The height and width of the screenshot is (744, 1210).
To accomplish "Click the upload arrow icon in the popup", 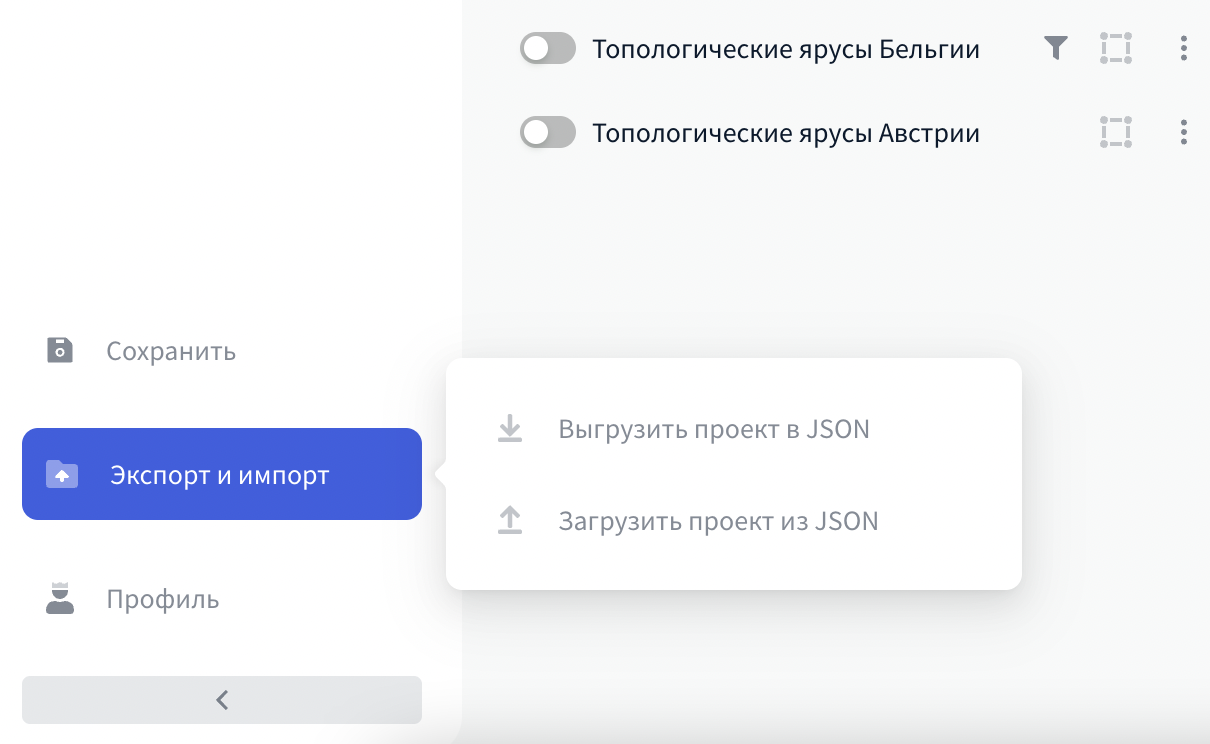I will pyautogui.click(x=510, y=521).
